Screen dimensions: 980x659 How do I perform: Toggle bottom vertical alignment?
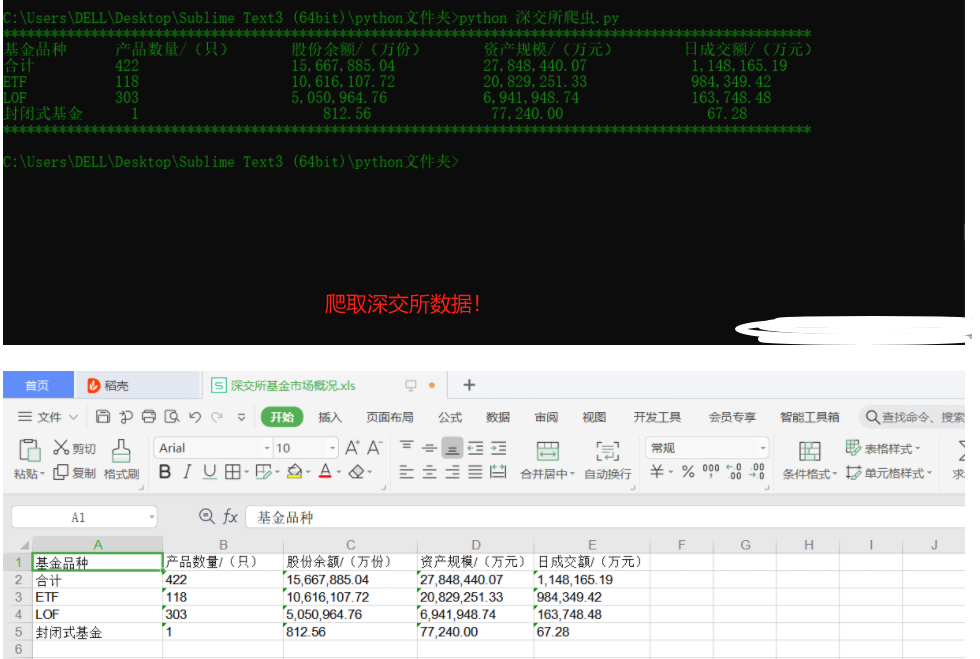click(x=452, y=448)
